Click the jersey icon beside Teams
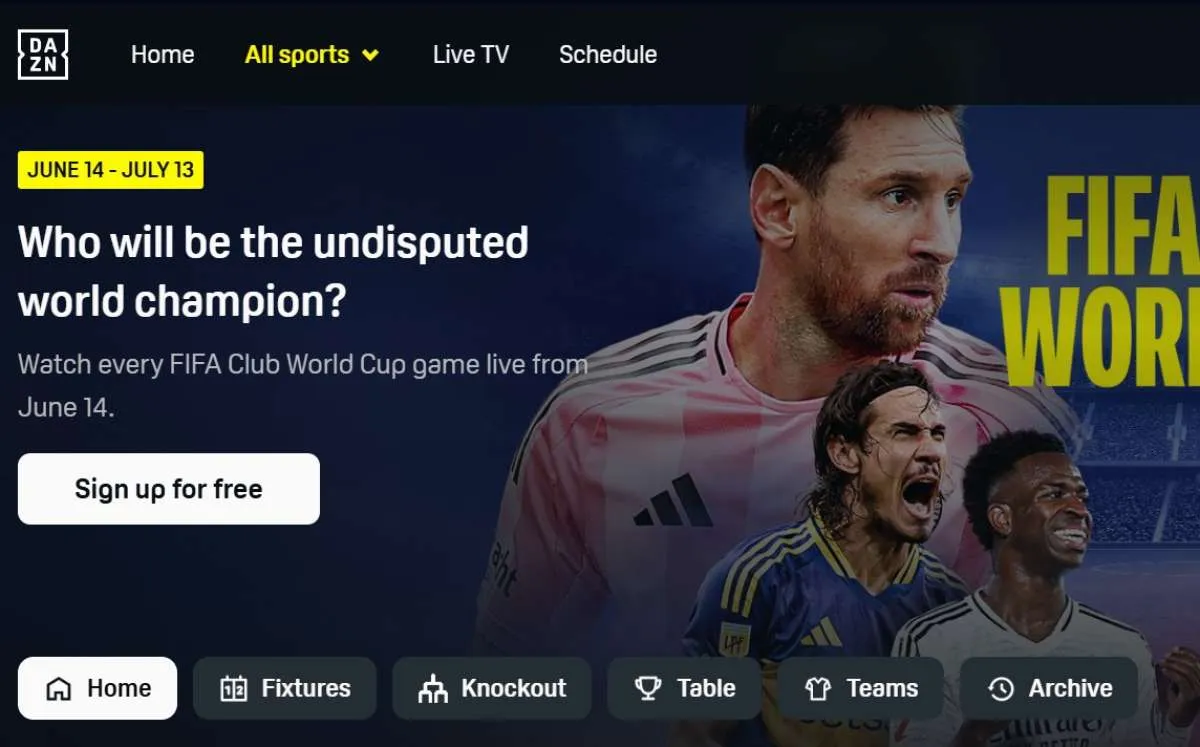The image size is (1200, 747). pyautogui.click(x=819, y=689)
